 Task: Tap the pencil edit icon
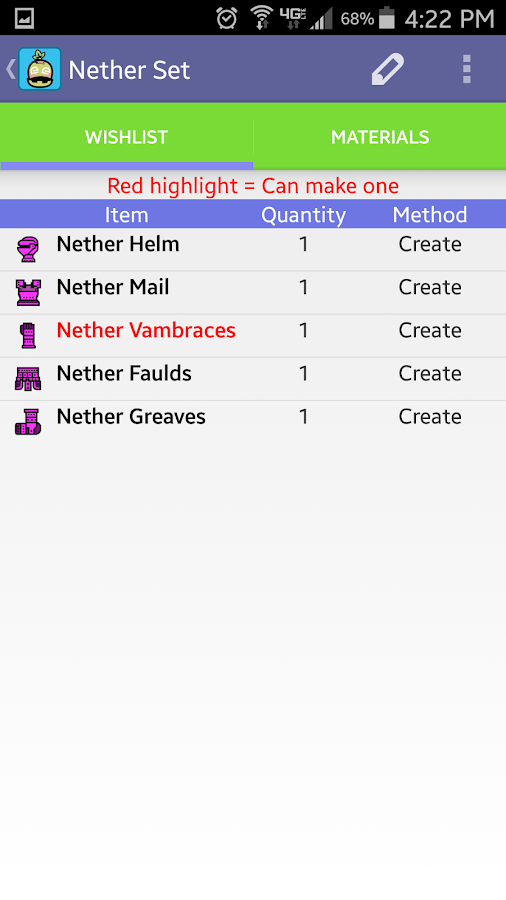pos(388,69)
